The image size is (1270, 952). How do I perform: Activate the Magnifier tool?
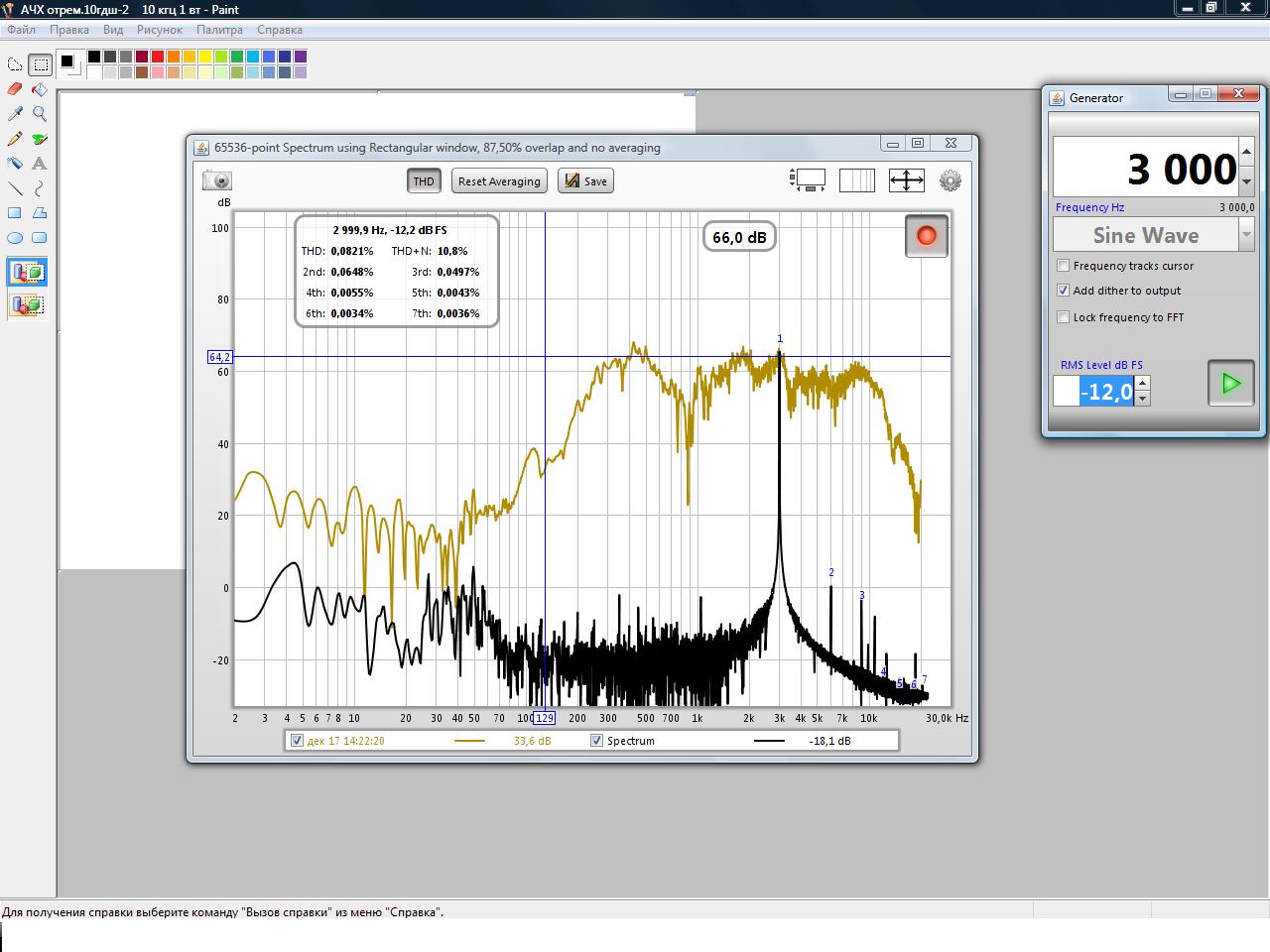(40, 114)
